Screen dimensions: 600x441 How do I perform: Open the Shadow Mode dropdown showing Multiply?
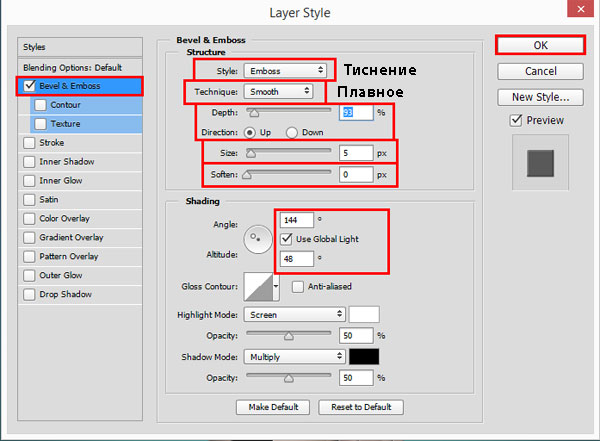click(x=295, y=357)
